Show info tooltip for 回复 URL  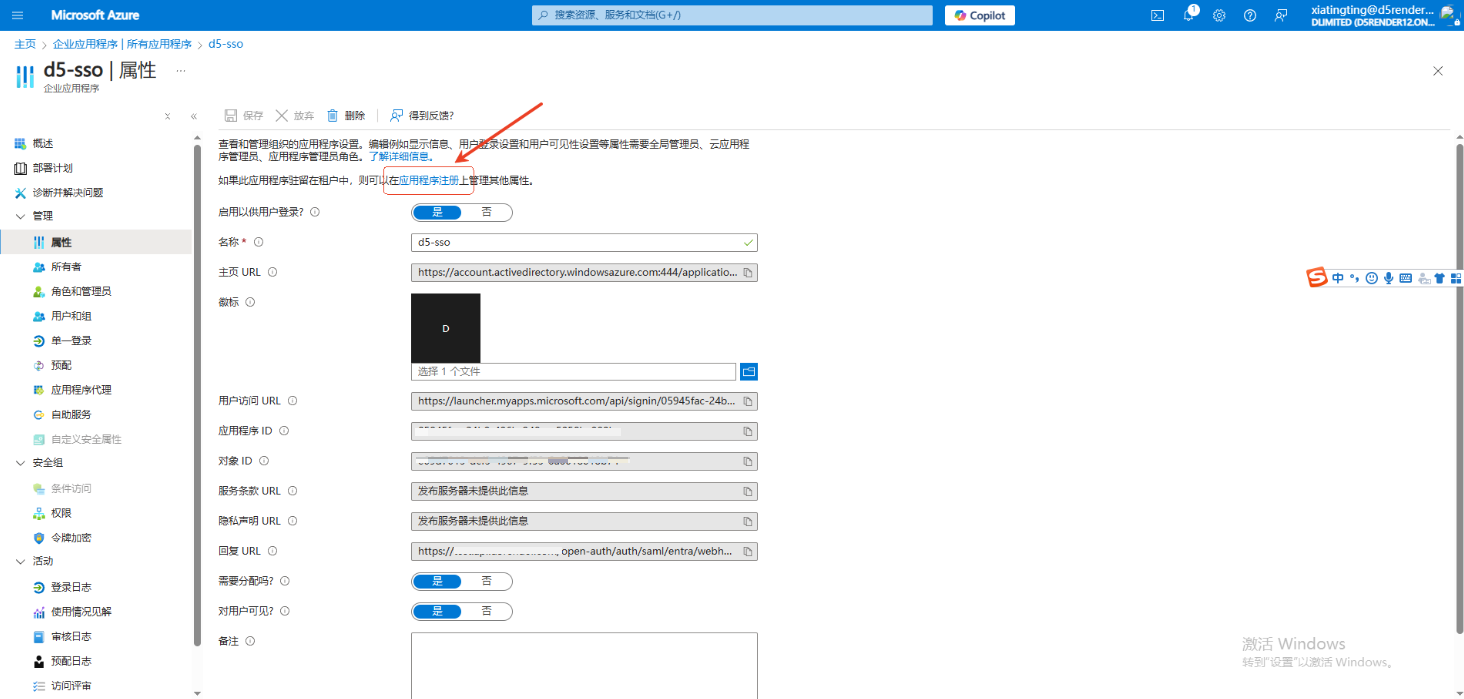tap(272, 551)
